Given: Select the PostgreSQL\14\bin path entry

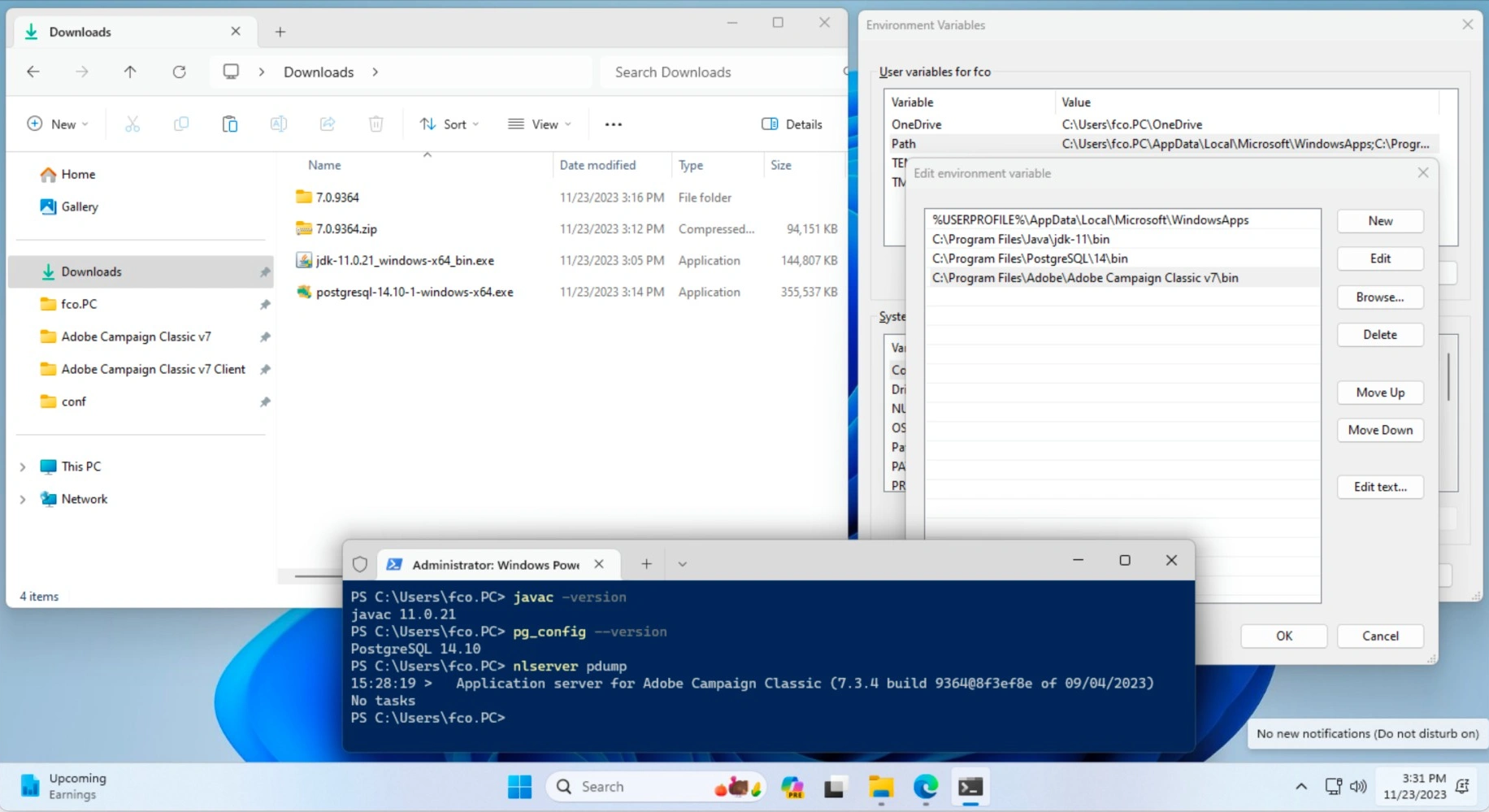Looking at the screenshot, I should pos(1122,258).
